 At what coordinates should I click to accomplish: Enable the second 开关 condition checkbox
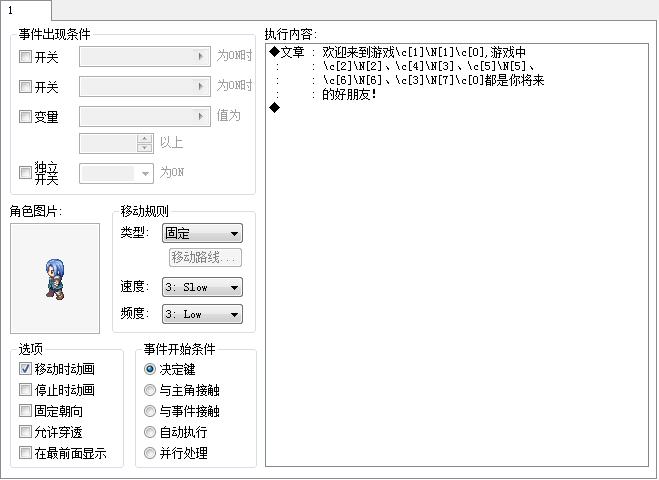pyautogui.click(x=25, y=87)
